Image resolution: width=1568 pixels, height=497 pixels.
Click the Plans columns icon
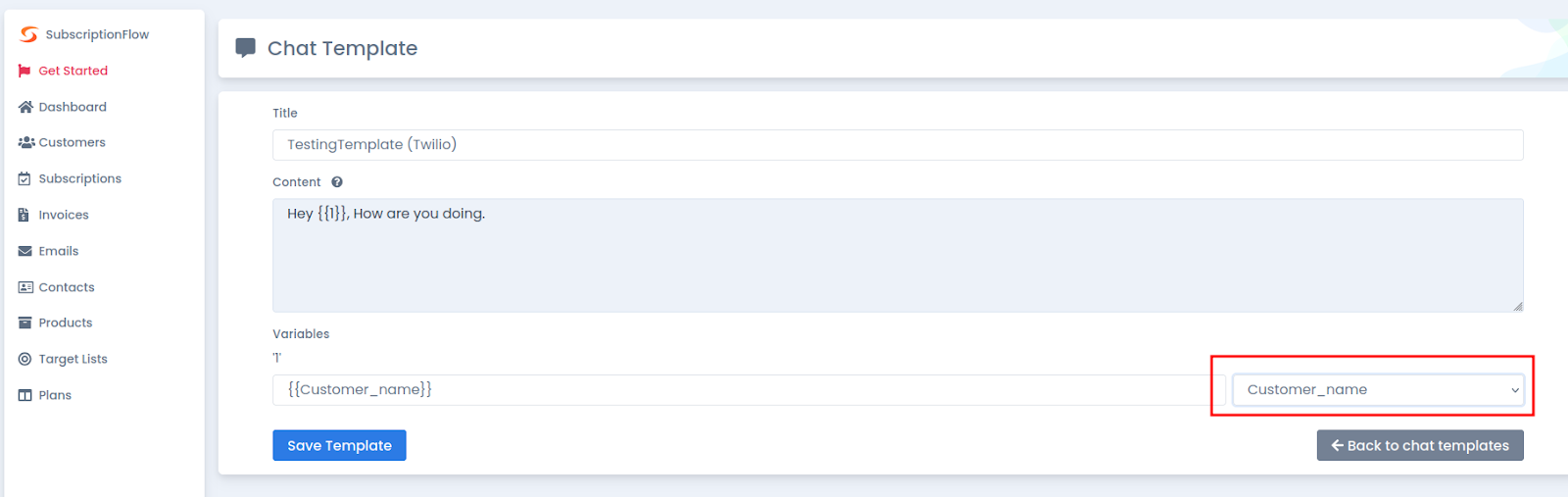(25, 395)
